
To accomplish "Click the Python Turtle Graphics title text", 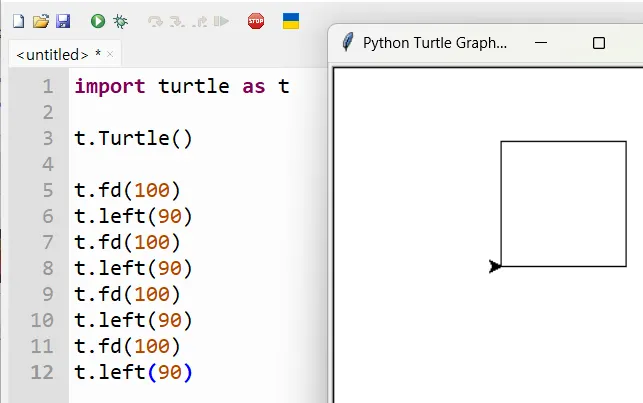I will pos(434,43).
